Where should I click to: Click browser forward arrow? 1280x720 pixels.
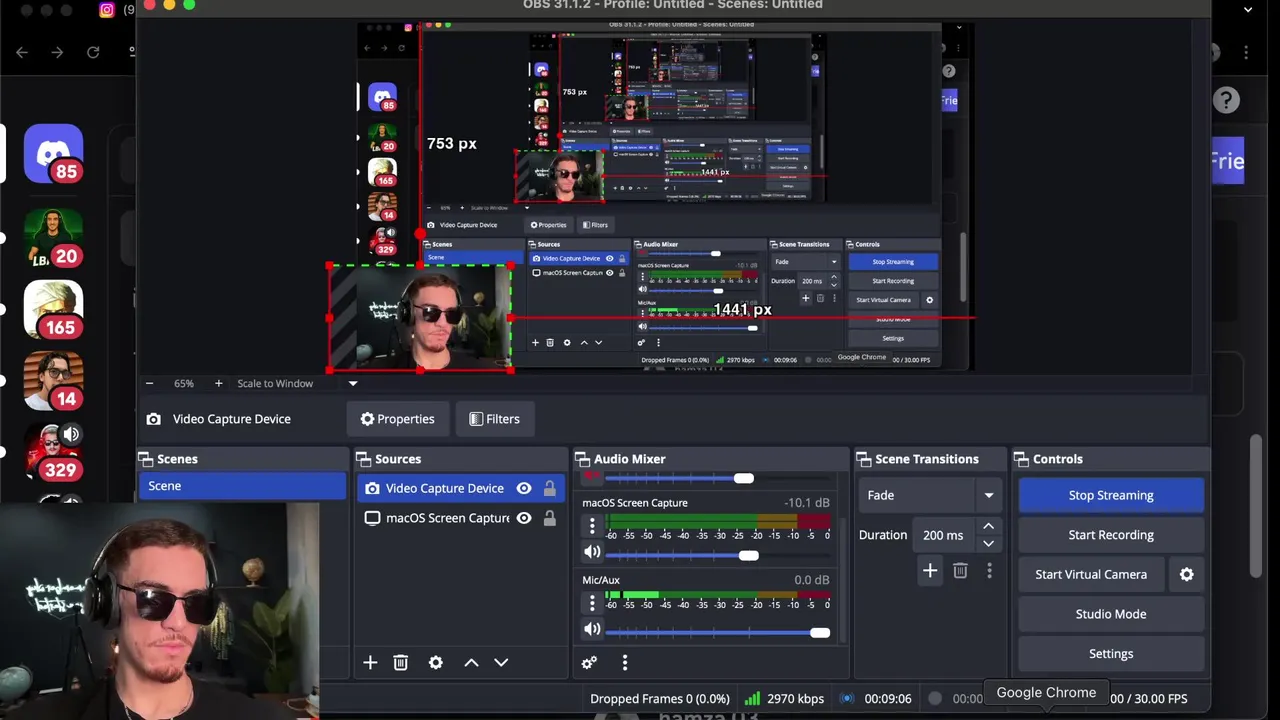click(x=57, y=52)
